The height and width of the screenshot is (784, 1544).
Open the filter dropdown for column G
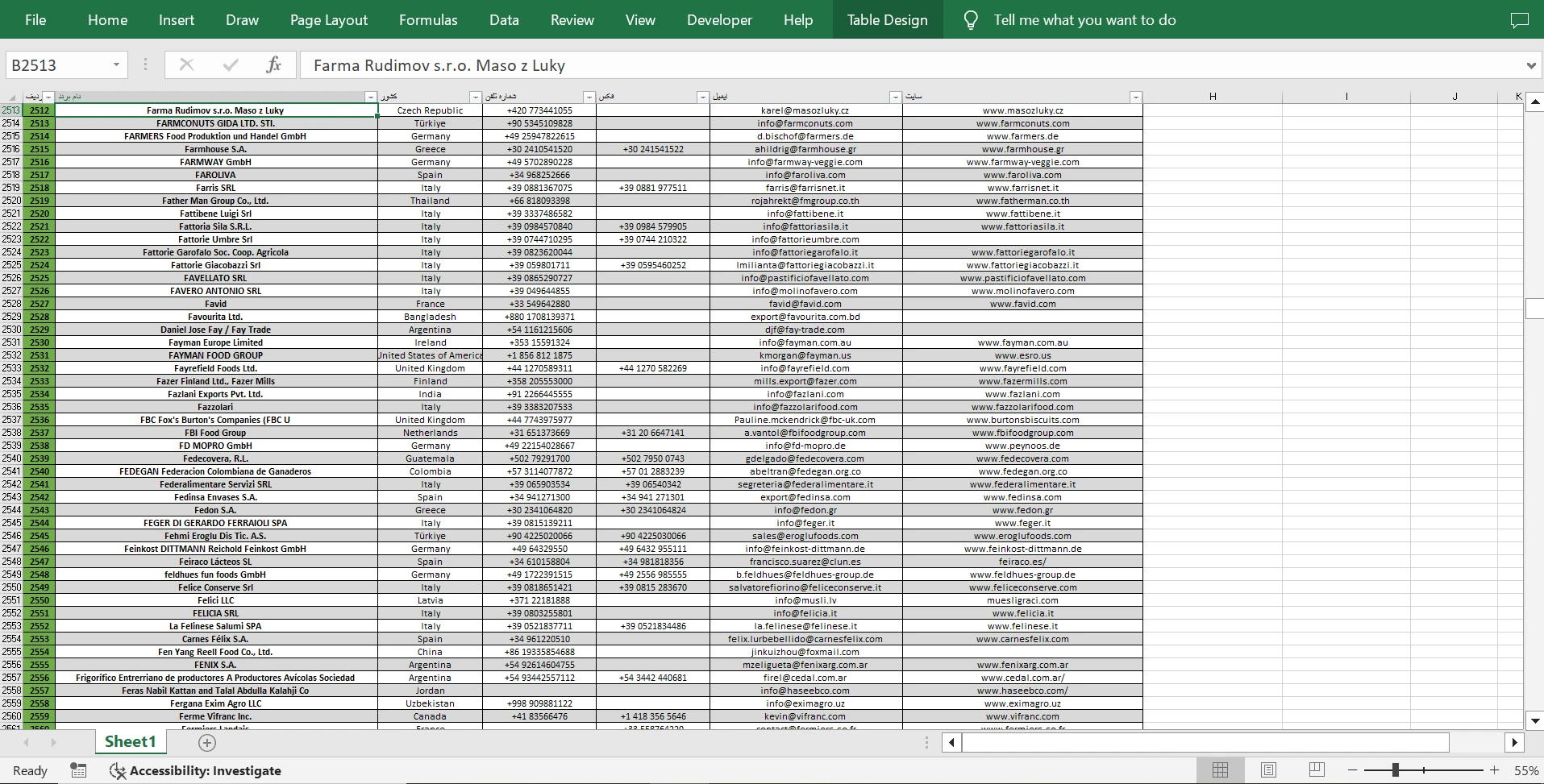pos(1135,97)
